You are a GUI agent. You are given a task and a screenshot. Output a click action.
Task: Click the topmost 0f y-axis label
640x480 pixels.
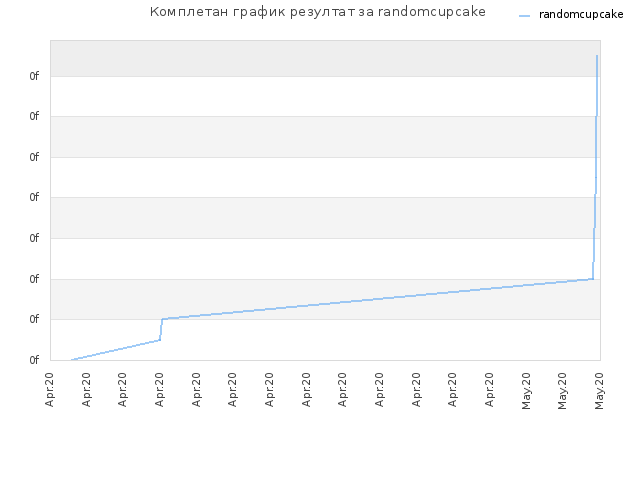pos(34,76)
